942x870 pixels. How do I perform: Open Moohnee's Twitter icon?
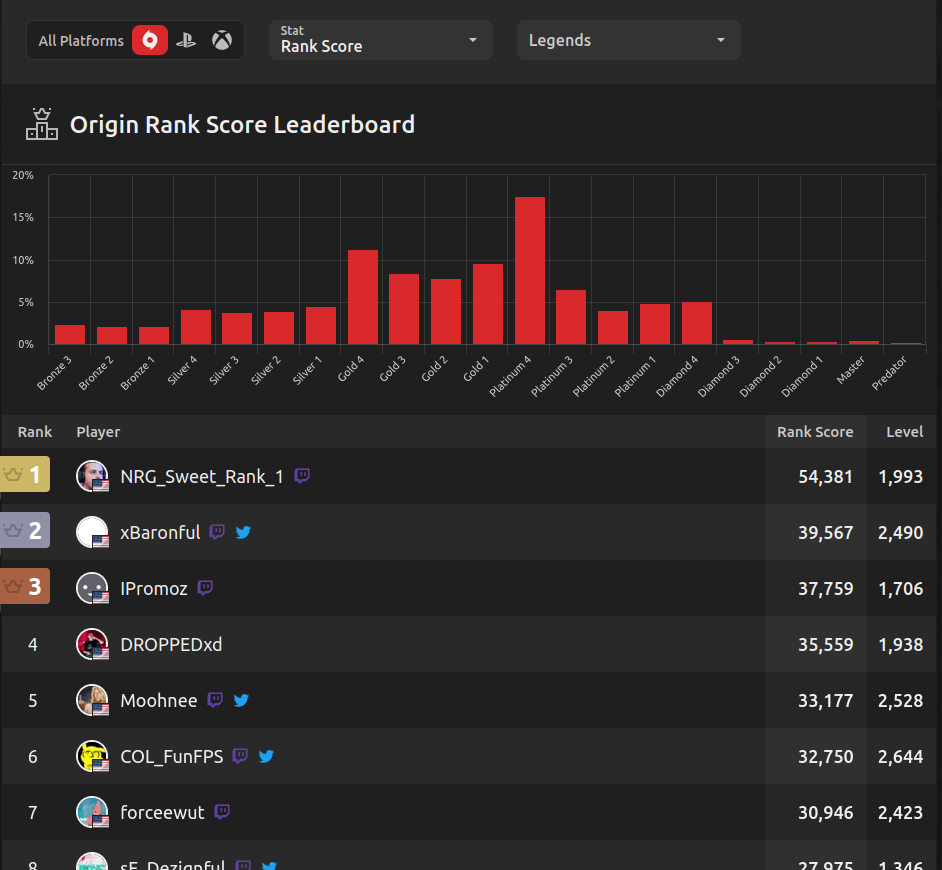pyautogui.click(x=241, y=700)
